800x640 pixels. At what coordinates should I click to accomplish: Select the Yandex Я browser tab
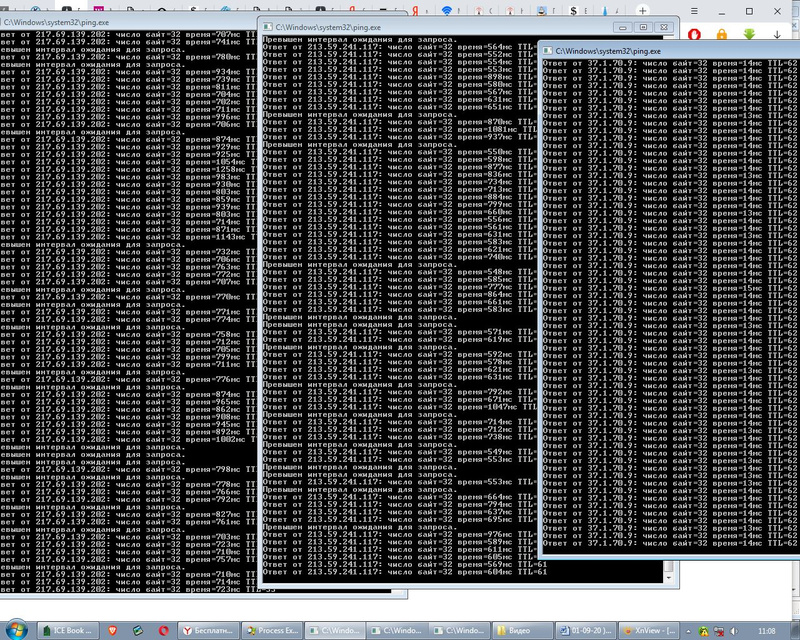coord(415,10)
